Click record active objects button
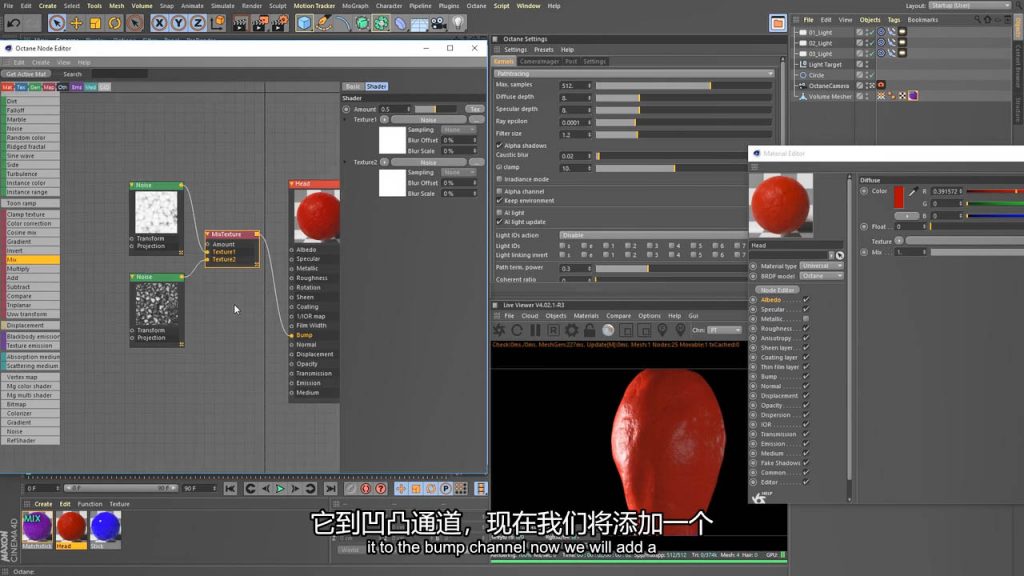 [366, 488]
